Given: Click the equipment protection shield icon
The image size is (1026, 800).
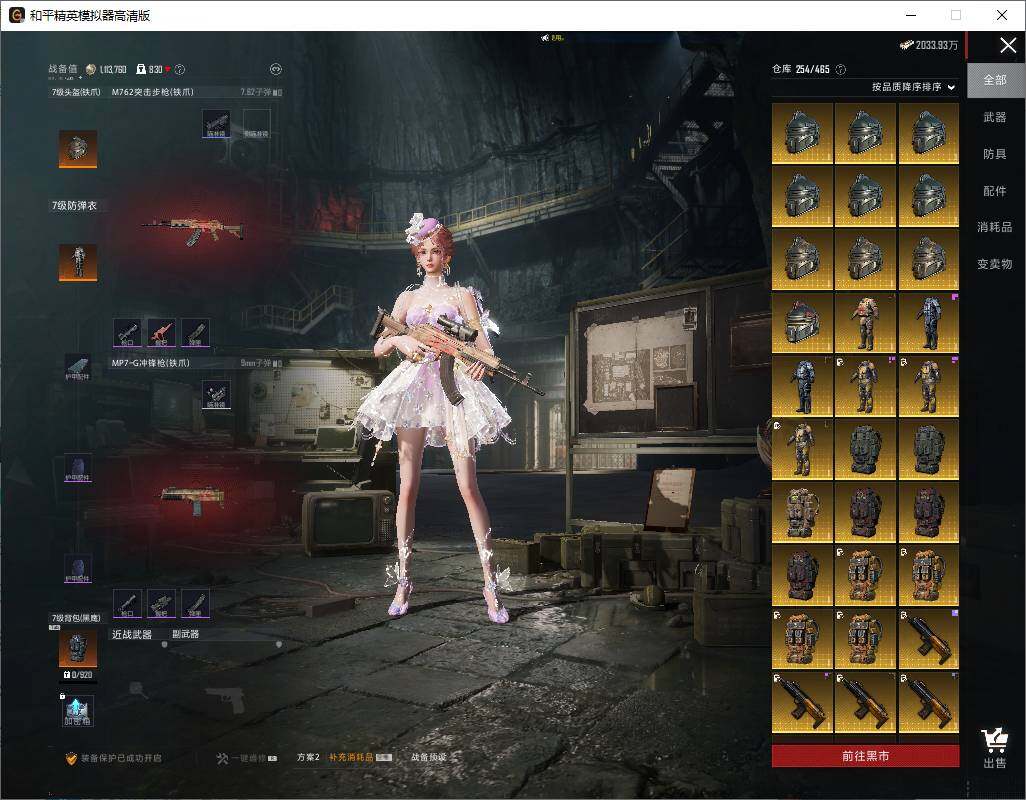Looking at the screenshot, I should tap(71, 758).
